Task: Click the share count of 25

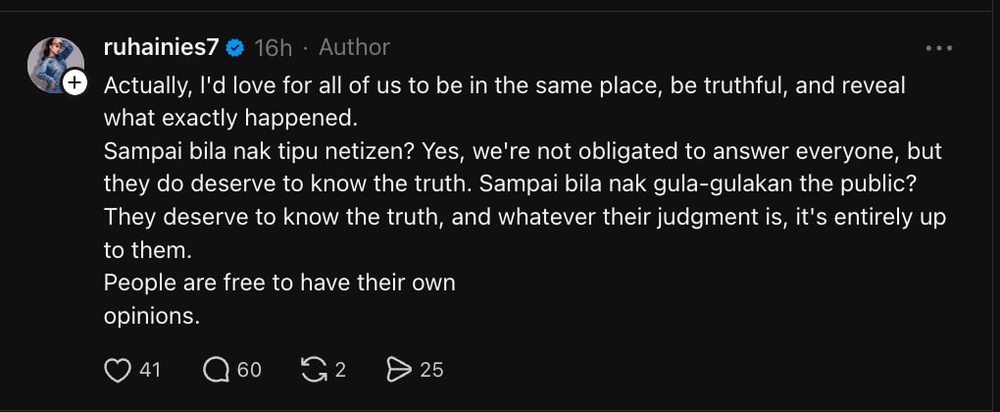Action: pyautogui.click(x=431, y=370)
